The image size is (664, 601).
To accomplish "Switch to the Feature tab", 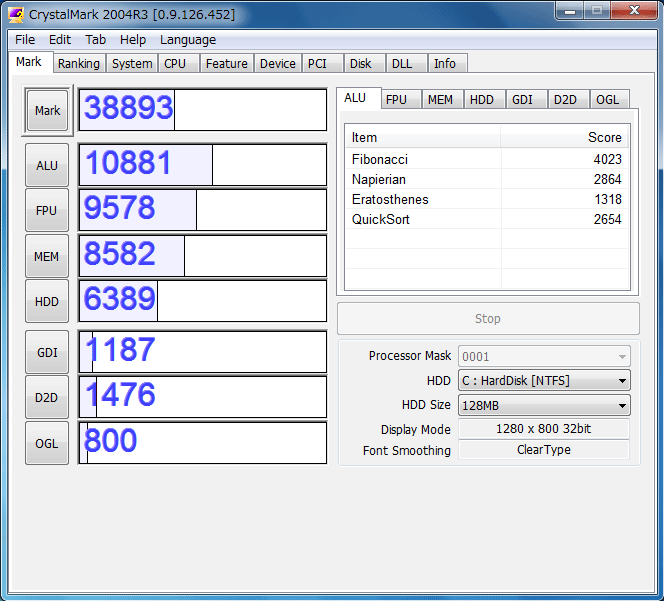I will pyautogui.click(x=227, y=64).
